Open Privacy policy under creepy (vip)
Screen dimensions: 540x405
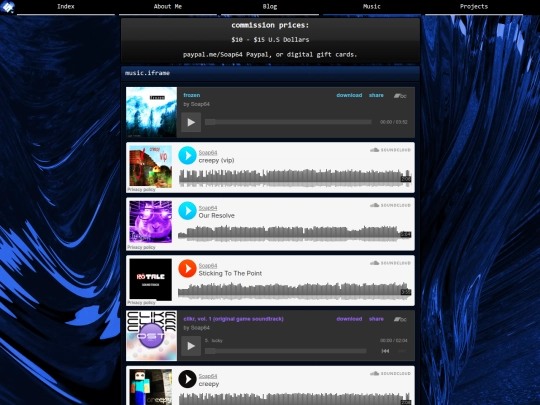(x=141, y=189)
